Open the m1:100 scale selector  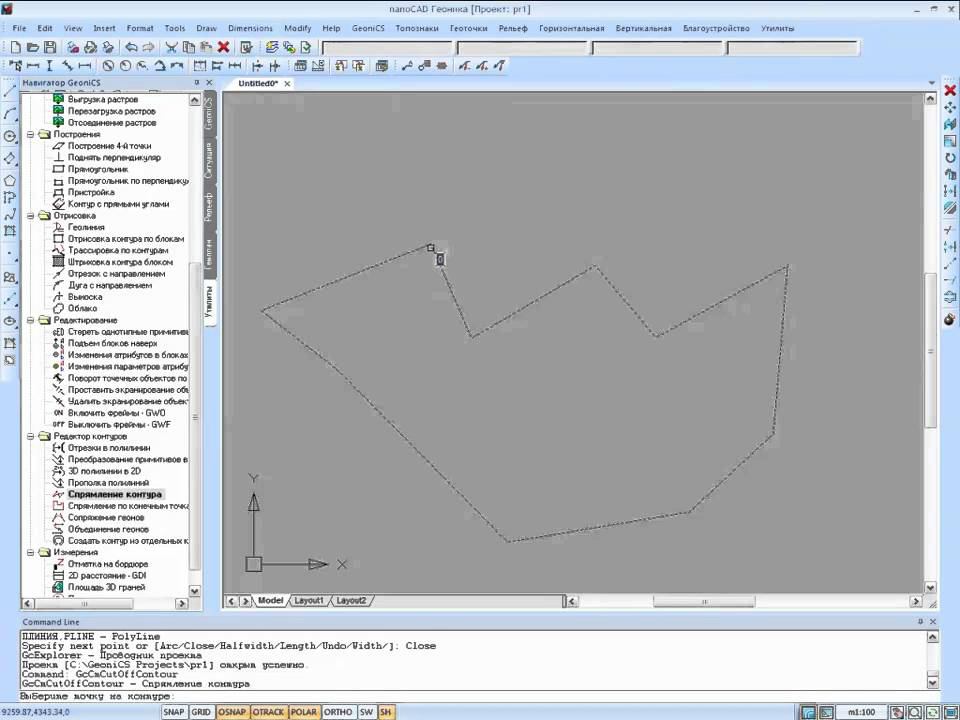pyautogui.click(x=861, y=712)
